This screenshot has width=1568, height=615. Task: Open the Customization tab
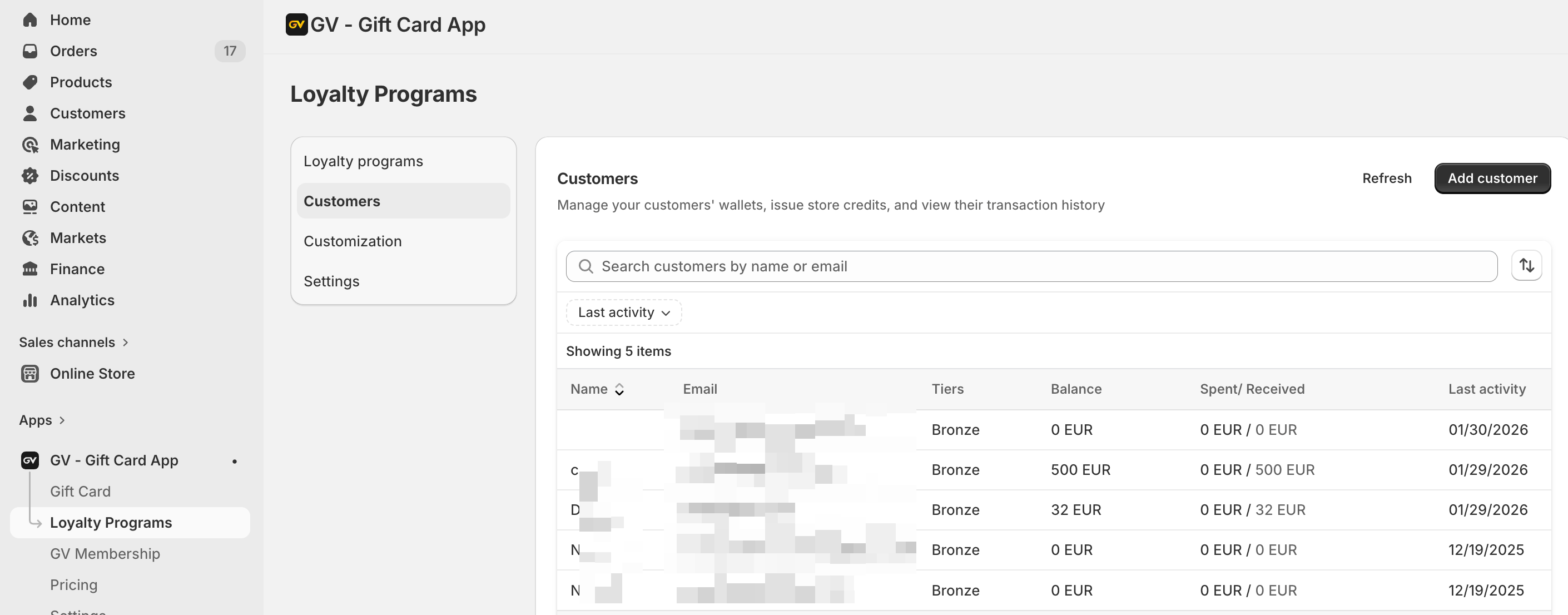tap(353, 241)
